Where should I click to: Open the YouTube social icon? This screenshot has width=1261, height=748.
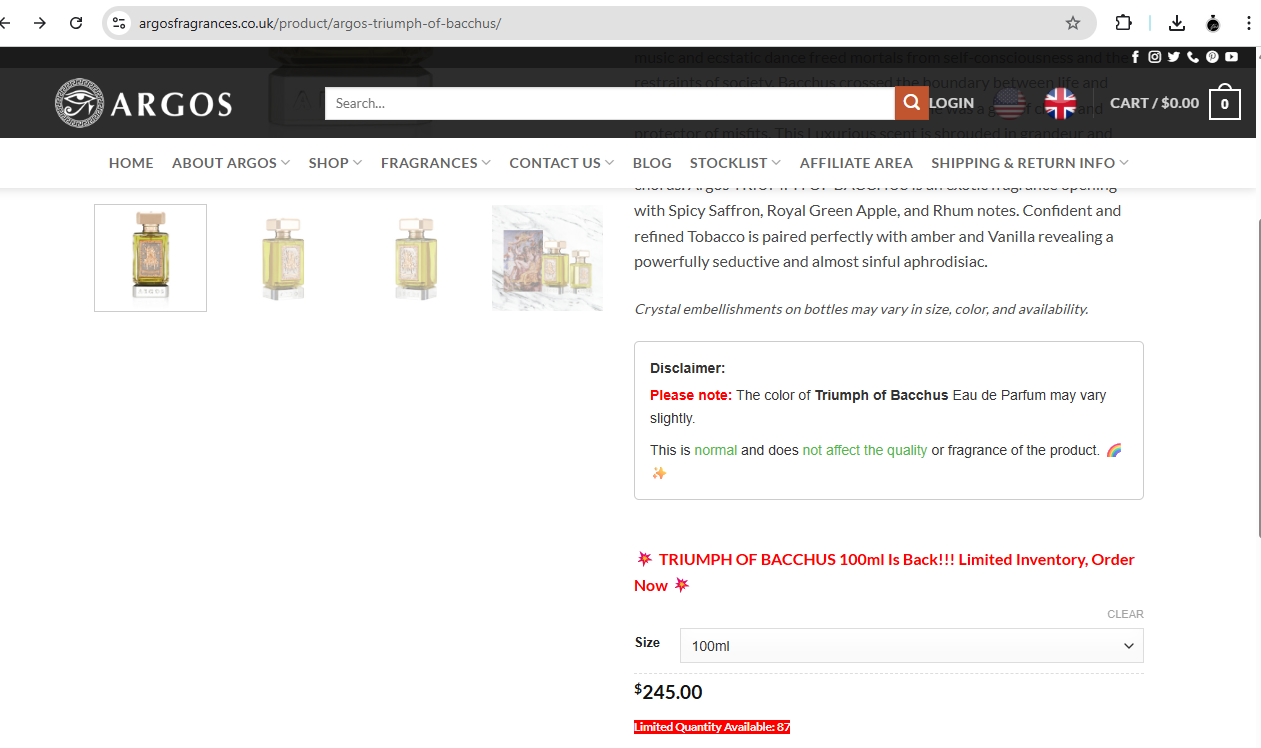[1231, 57]
